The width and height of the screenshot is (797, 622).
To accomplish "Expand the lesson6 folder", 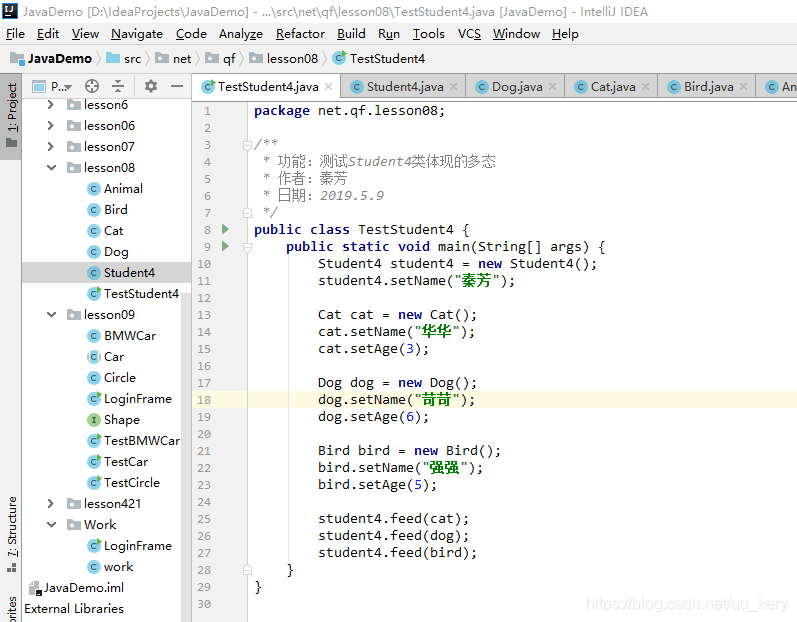I will point(50,105).
